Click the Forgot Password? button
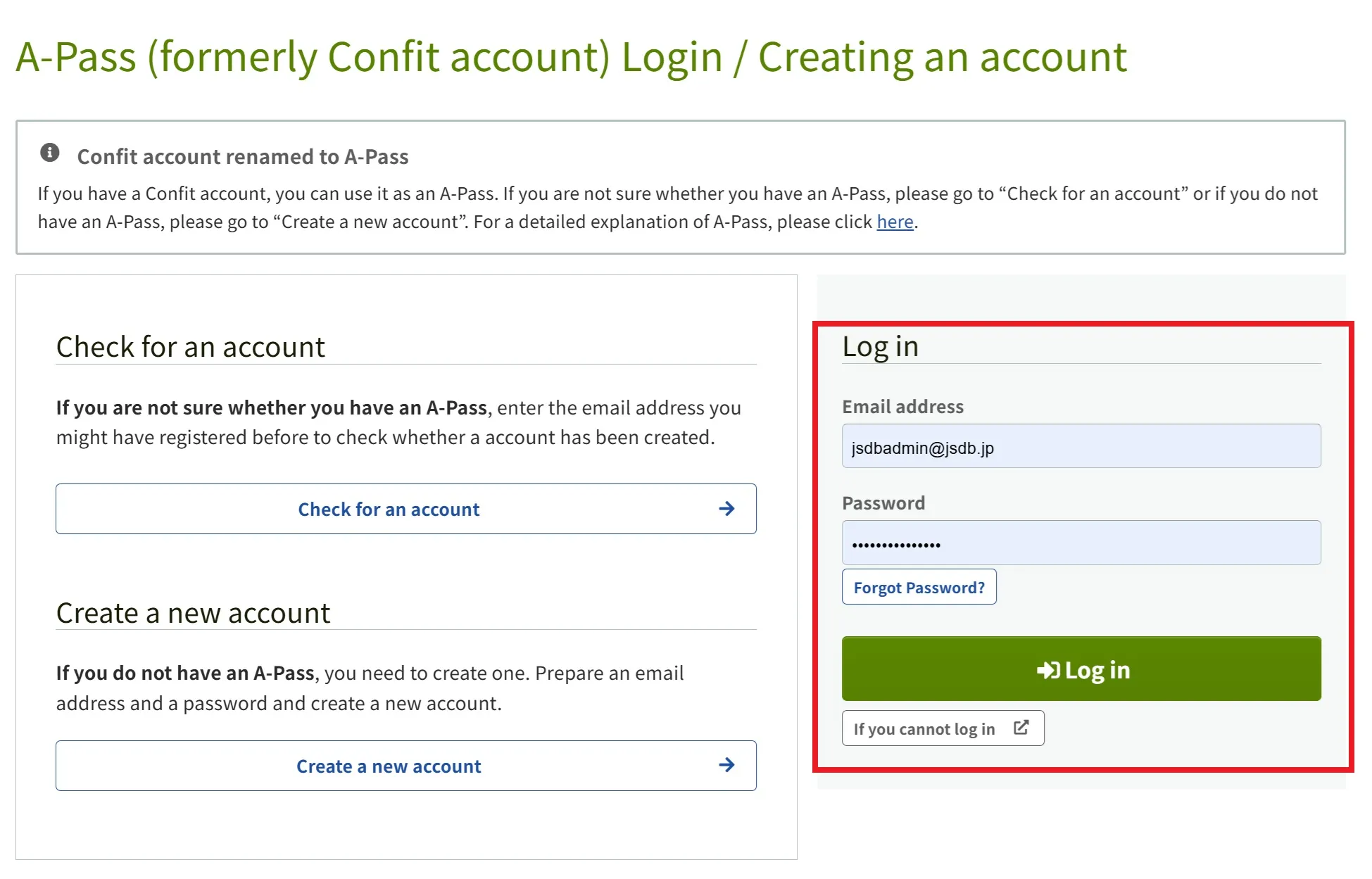This screenshot has height=879, width=1372. (919, 587)
